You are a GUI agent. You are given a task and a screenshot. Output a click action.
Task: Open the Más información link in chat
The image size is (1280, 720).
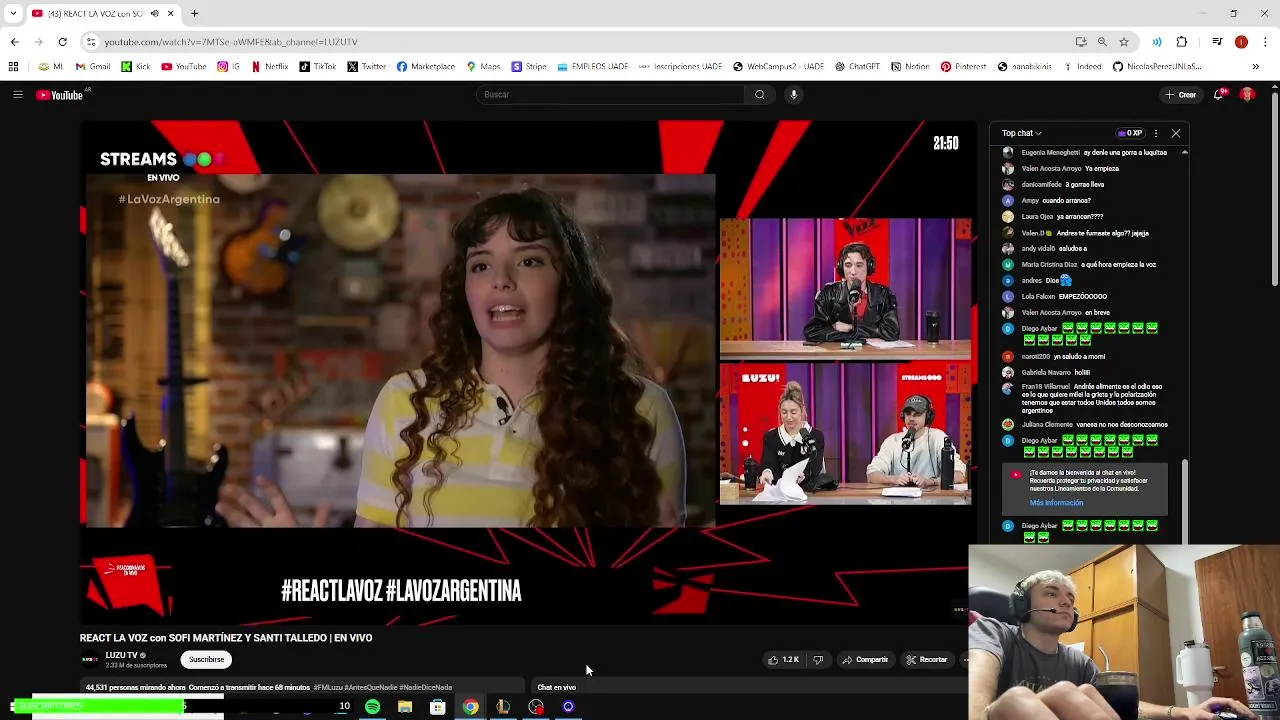1056,503
